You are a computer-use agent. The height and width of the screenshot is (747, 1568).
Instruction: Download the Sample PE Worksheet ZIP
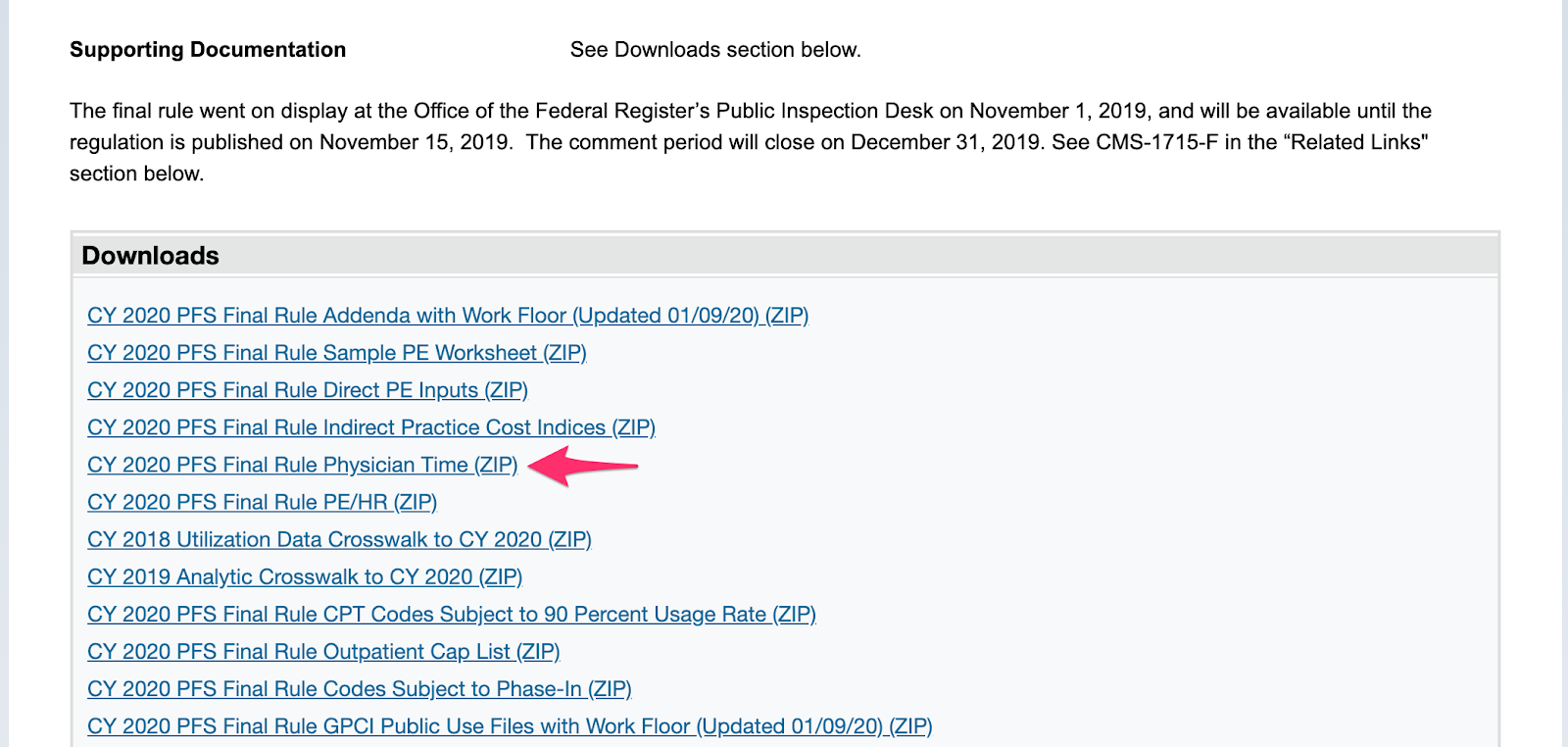(x=337, y=353)
